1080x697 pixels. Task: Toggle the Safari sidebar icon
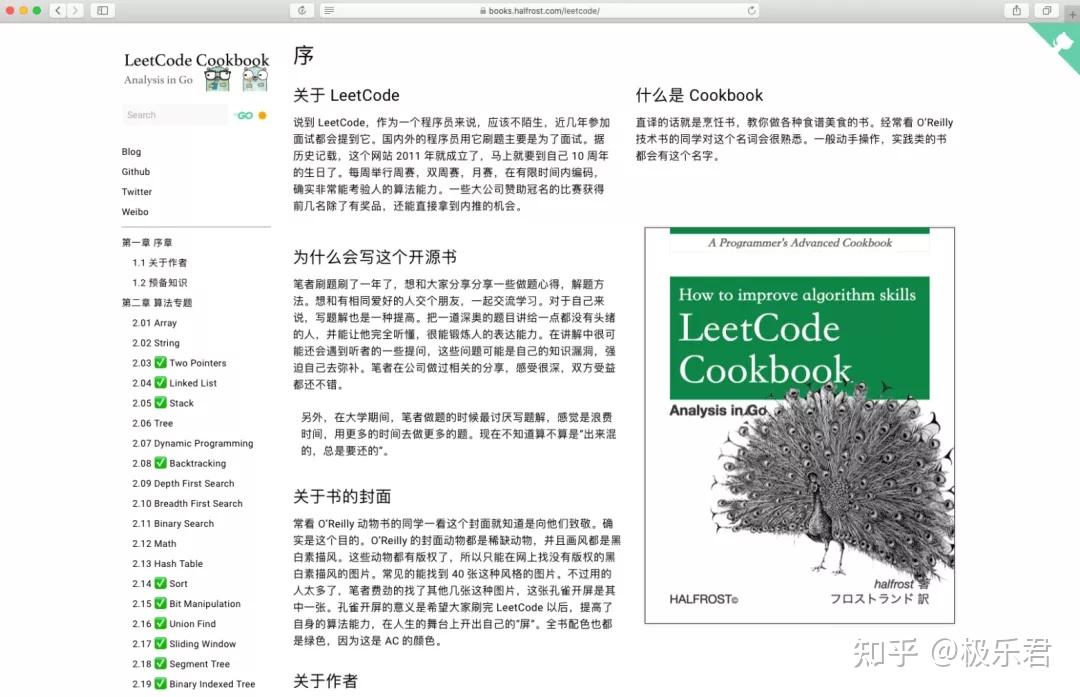[100, 10]
